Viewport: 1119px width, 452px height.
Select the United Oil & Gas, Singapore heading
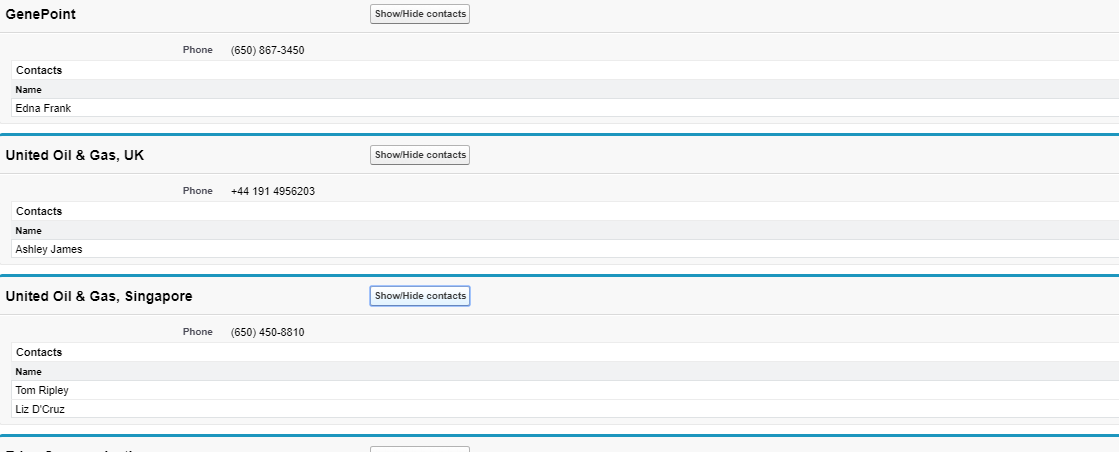click(99, 296)
